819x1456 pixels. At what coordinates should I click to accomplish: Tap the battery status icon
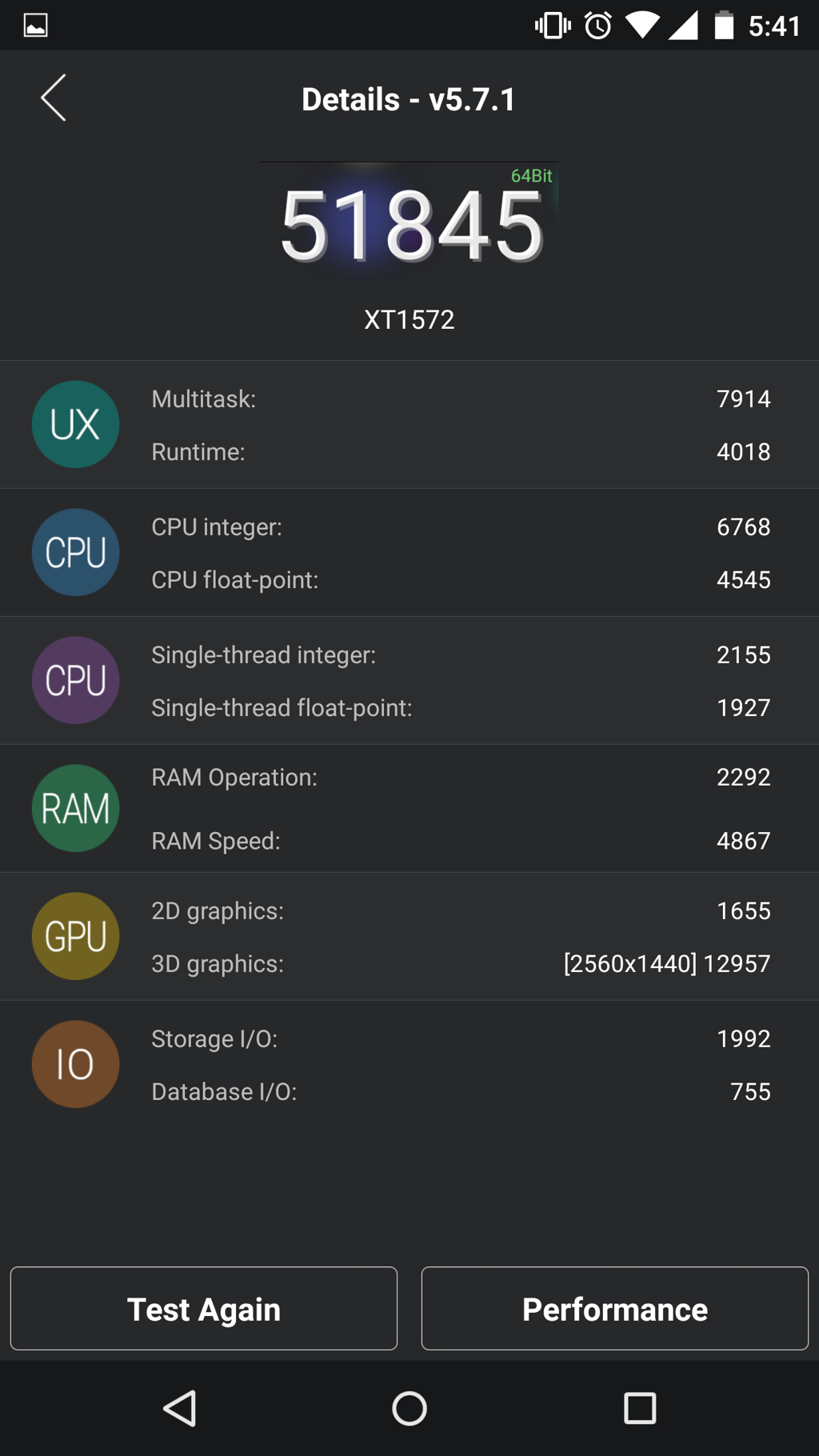(724, 25)
